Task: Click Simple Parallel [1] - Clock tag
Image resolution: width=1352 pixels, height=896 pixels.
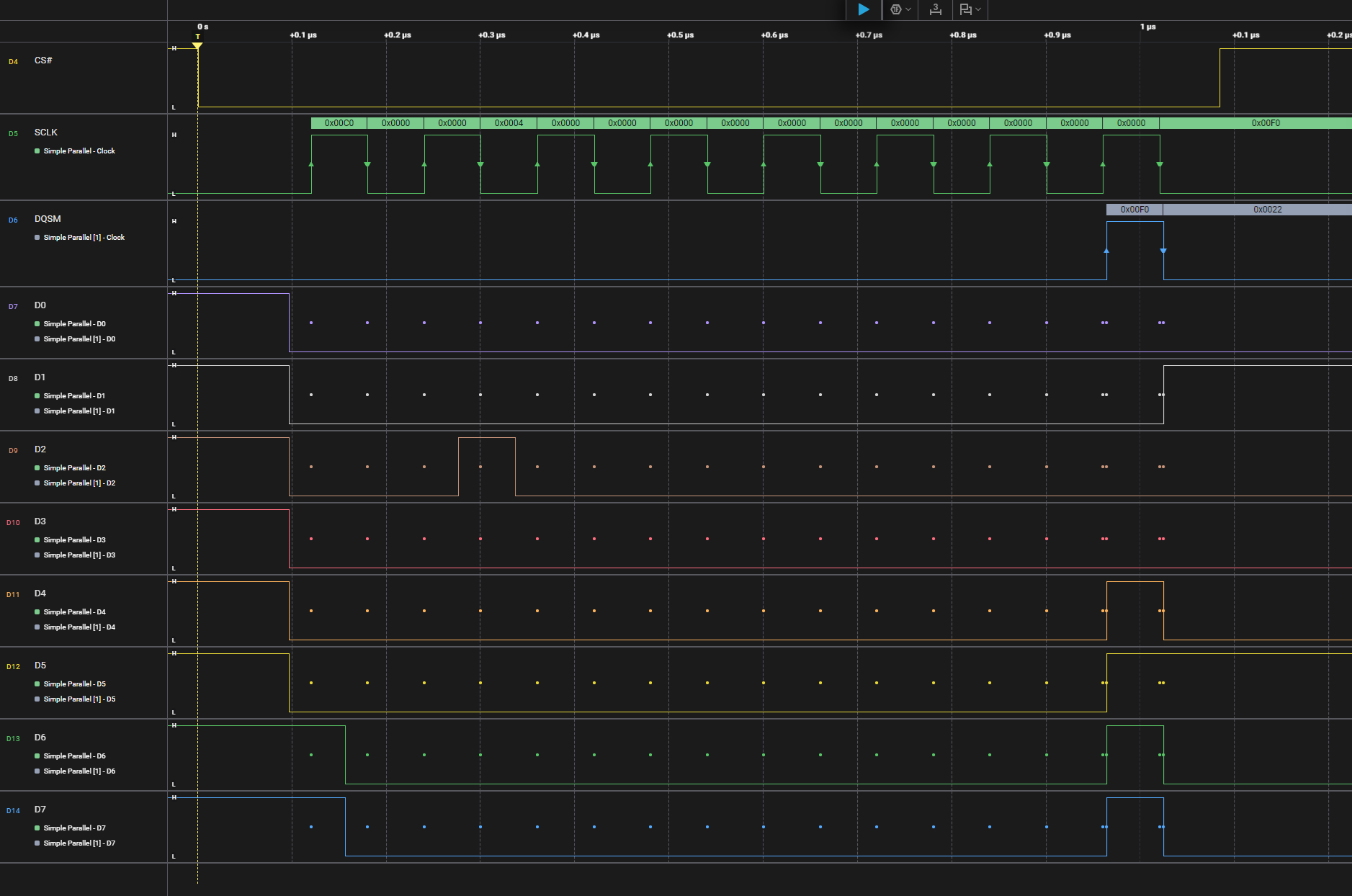Action: (x=84, y=238)
